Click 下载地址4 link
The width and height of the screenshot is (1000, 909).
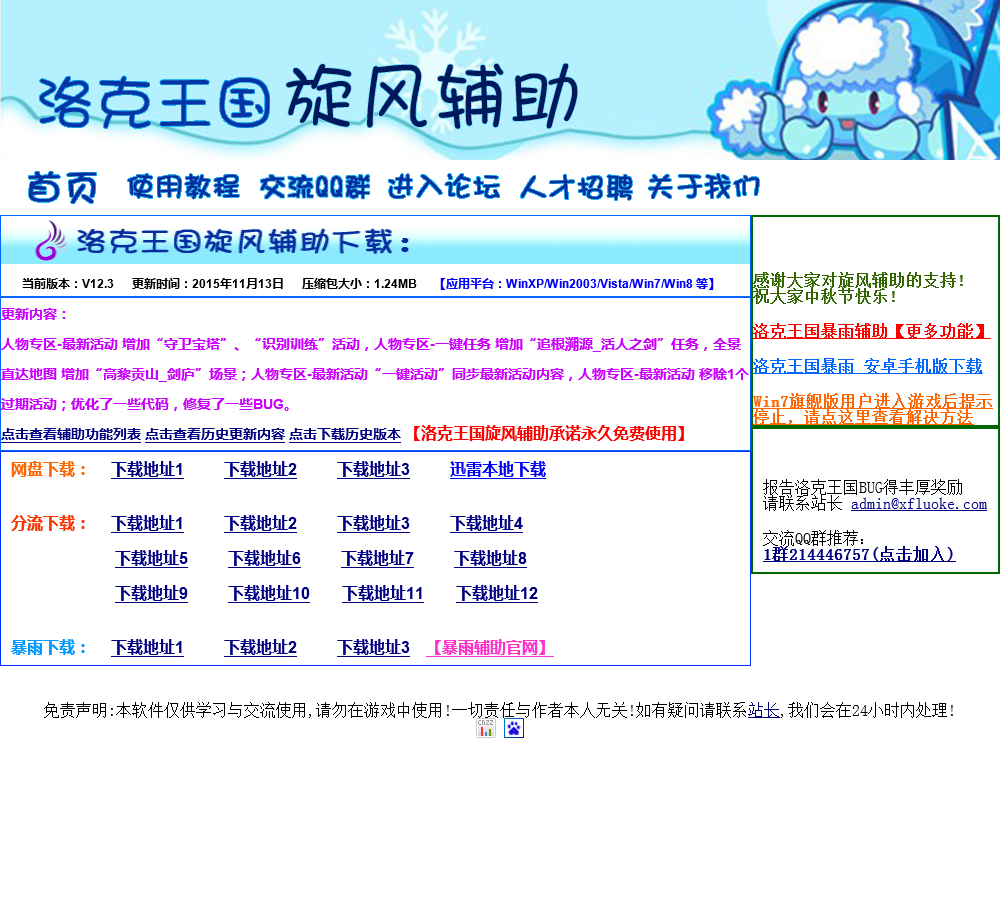pos(486,524)
